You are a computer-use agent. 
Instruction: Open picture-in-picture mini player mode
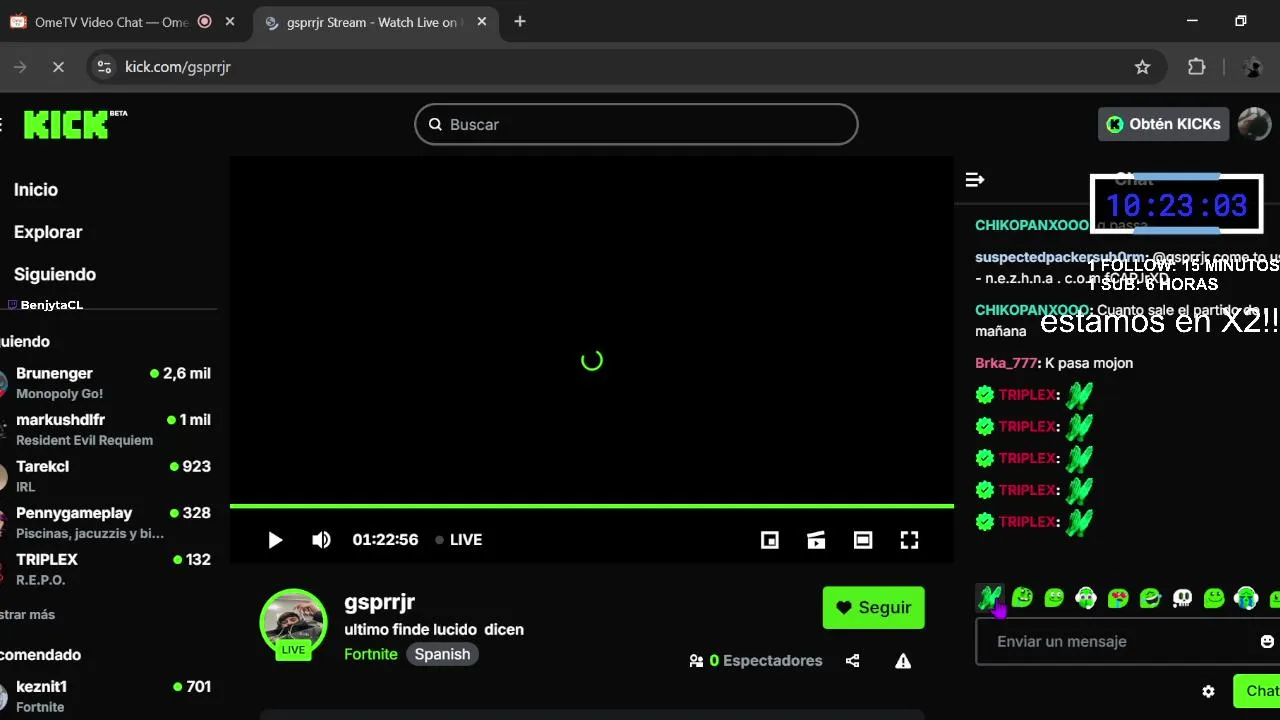point(770,540)
